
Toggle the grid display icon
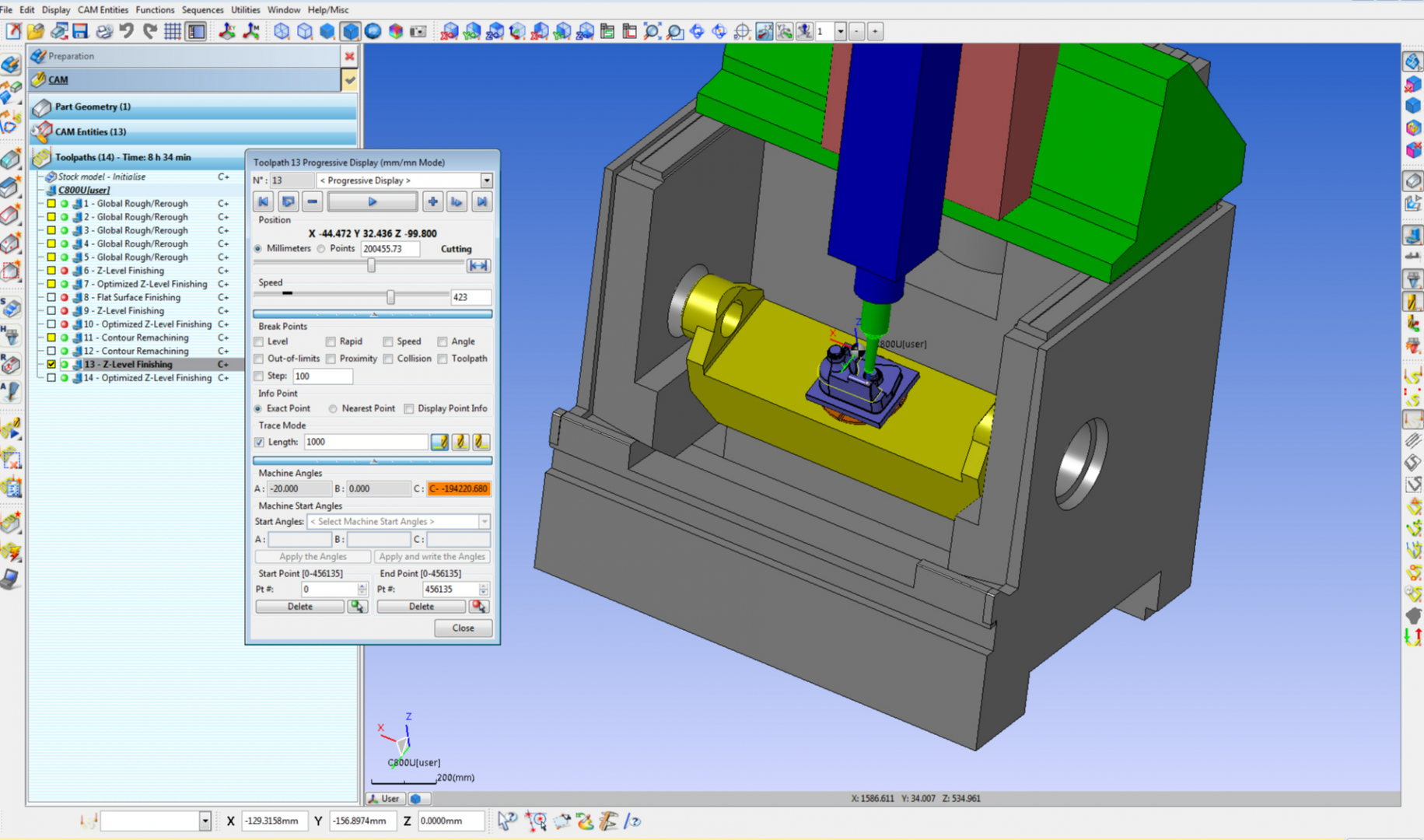[x=173, y=31]
